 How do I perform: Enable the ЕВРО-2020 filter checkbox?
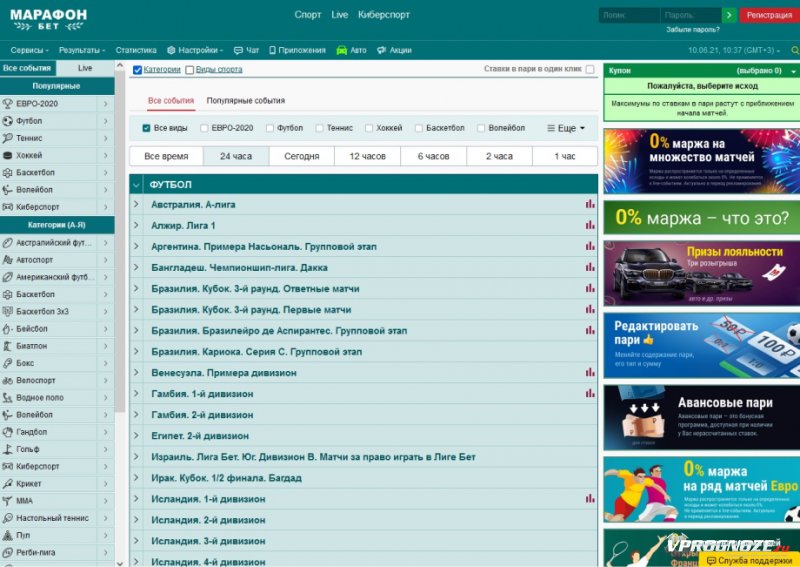pyautogui.click(x=205, y=128)
